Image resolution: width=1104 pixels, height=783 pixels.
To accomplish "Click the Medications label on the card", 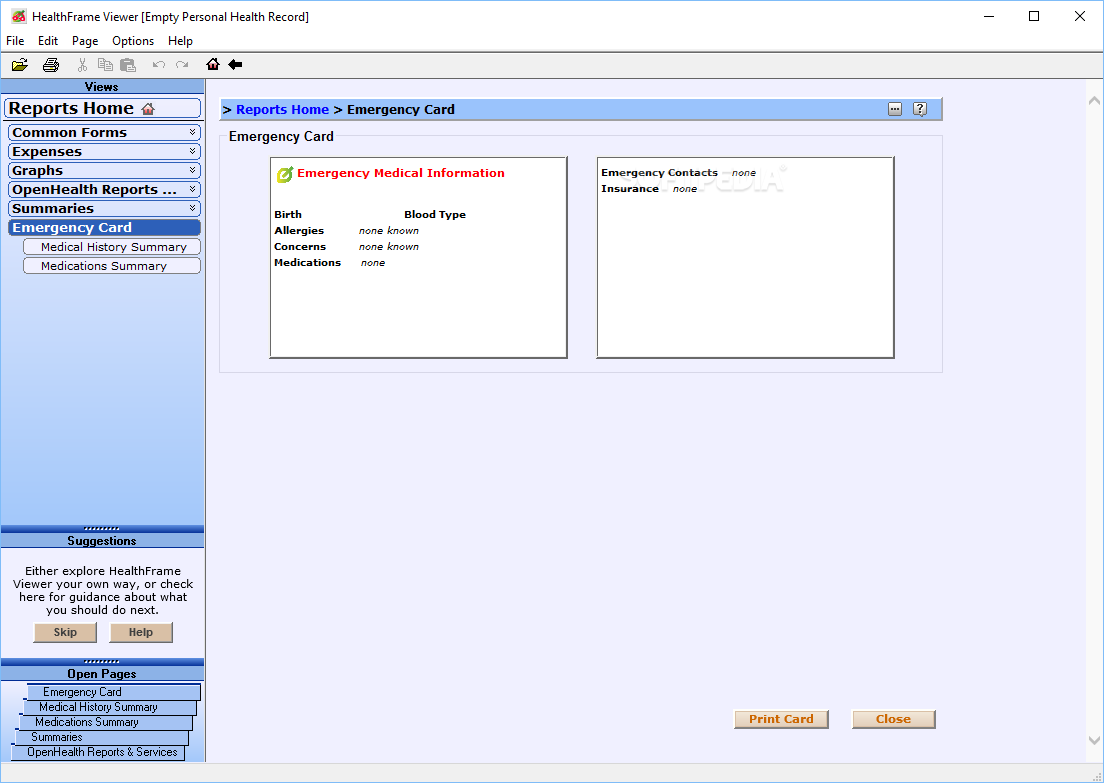I will pos(307,263).
